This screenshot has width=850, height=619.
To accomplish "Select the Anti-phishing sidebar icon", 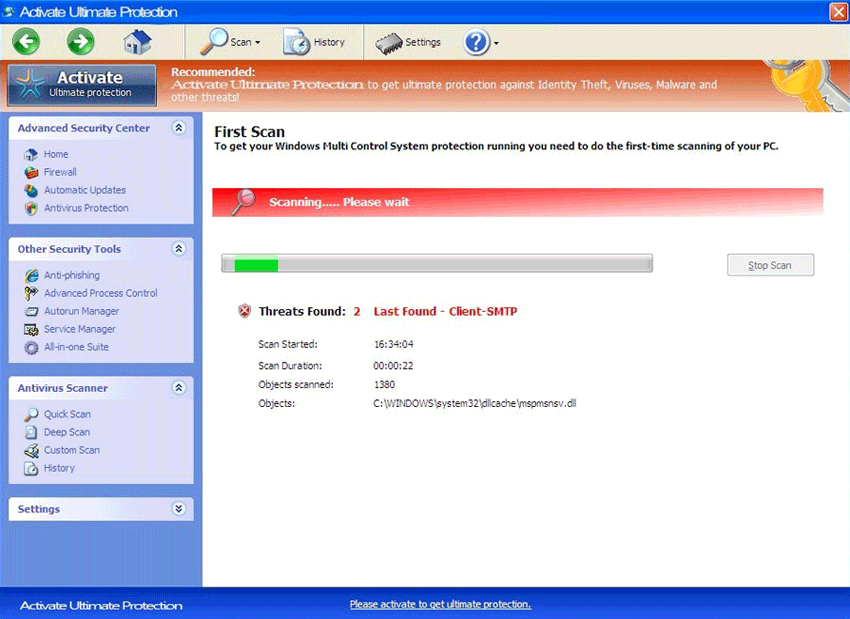I will point(32,275).
